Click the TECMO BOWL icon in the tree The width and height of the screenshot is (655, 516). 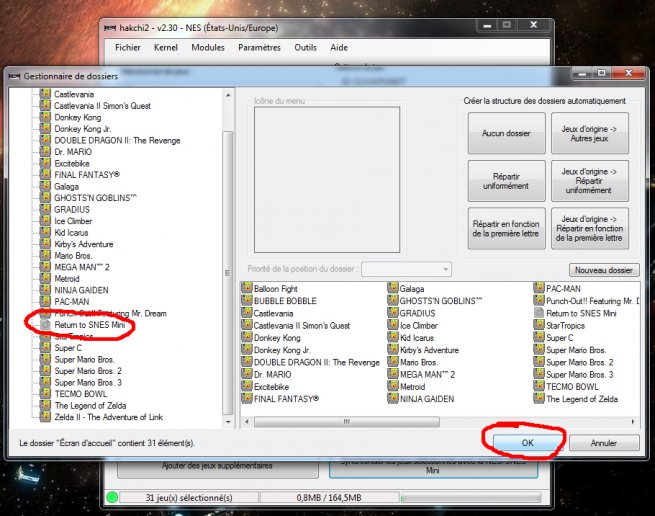tap(45, 393)
